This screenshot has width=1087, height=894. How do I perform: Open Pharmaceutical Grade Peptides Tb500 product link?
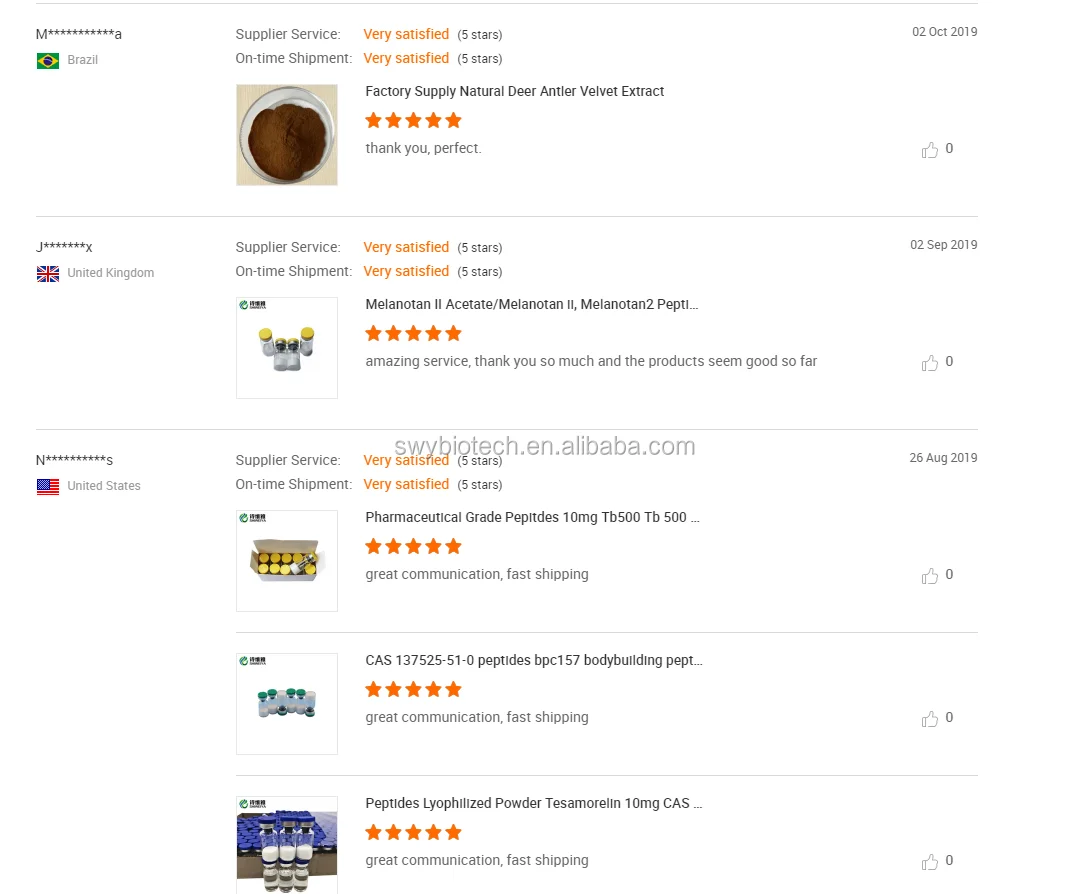[x=532, y=517]
